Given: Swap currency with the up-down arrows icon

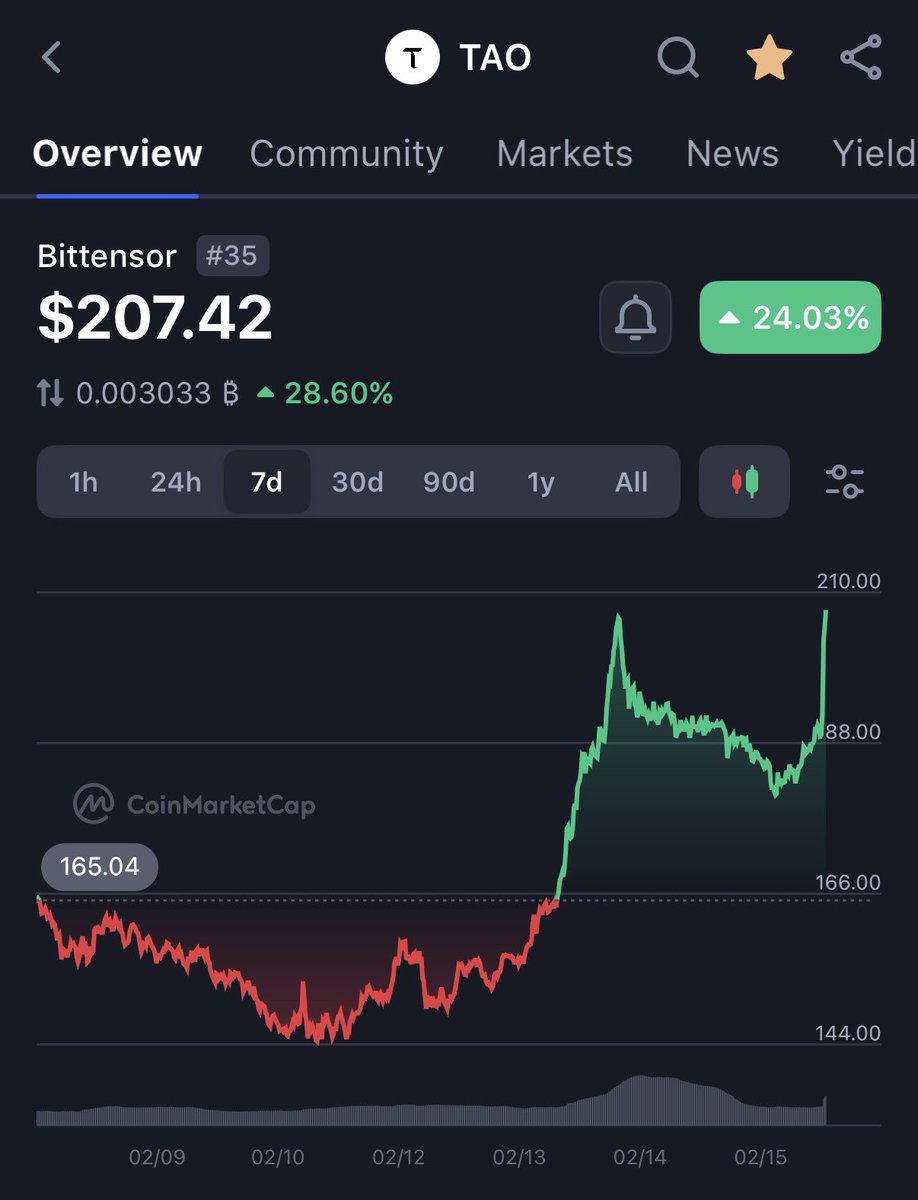Looking at the screenshot, I should pyautogui.click(x=50, y=393).
